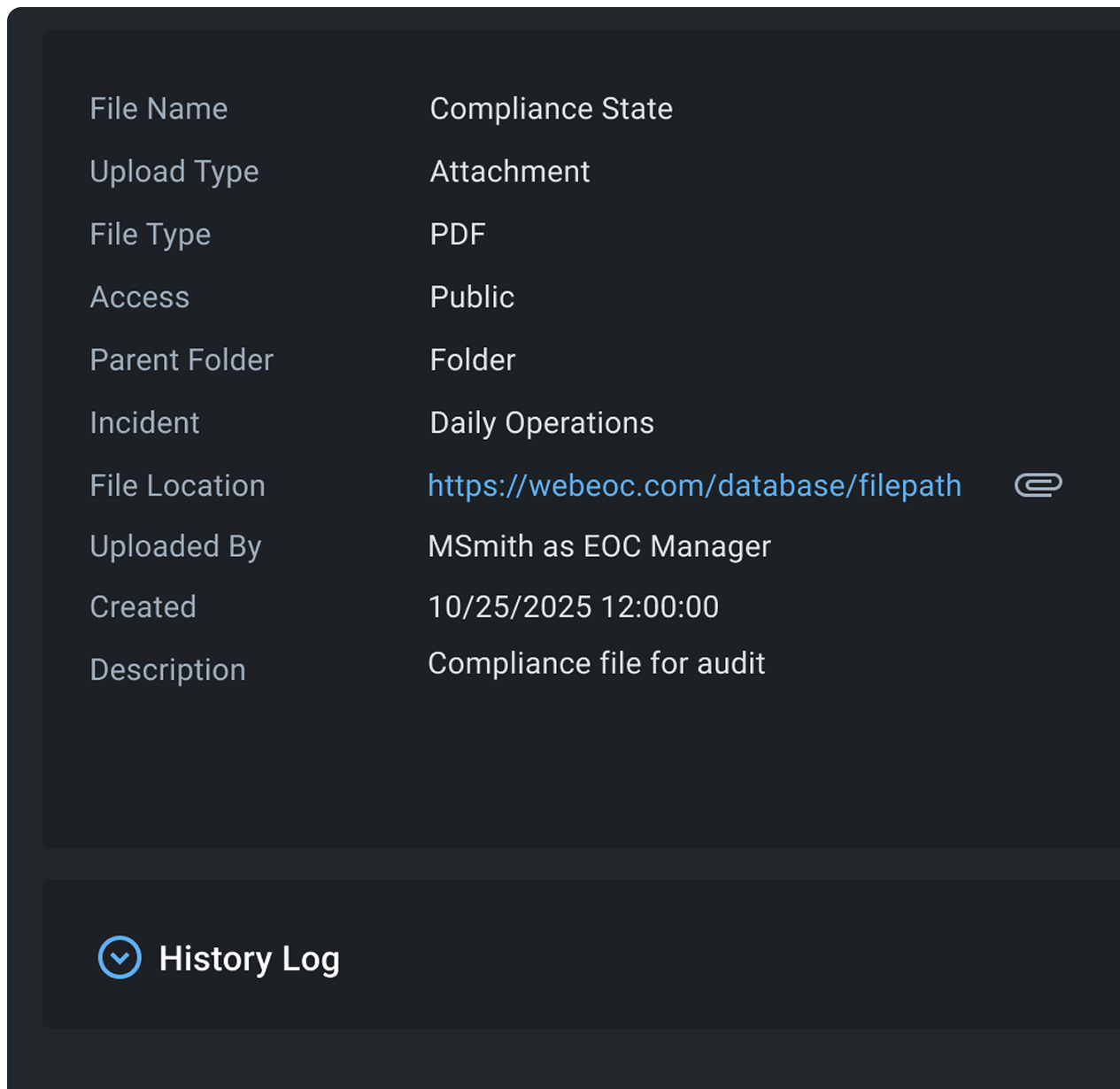Click the History Log heading text
This screenshot has height=1089, width=1120.
point(249,959)
